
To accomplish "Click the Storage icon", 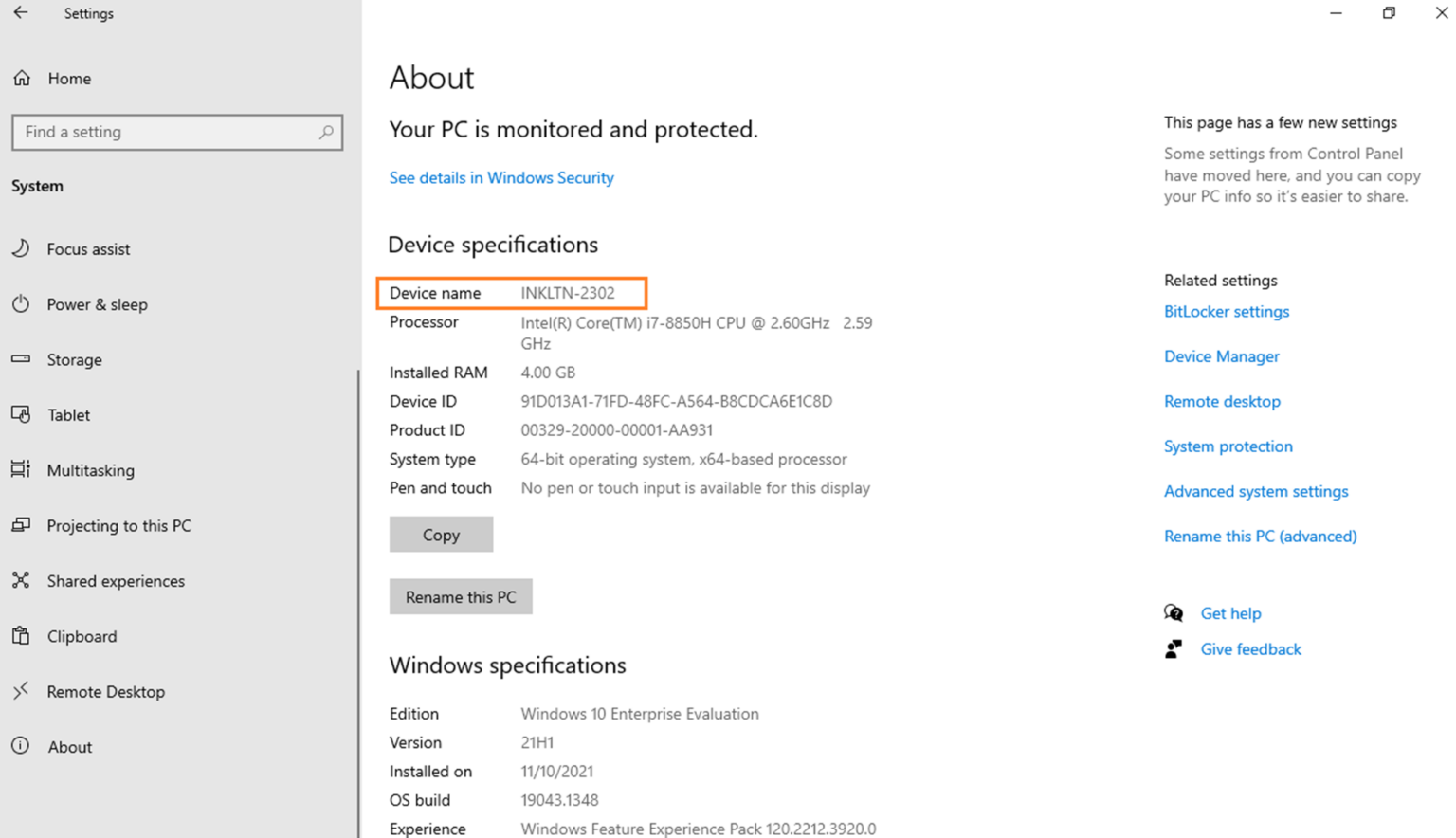I will tap(22, 359).
